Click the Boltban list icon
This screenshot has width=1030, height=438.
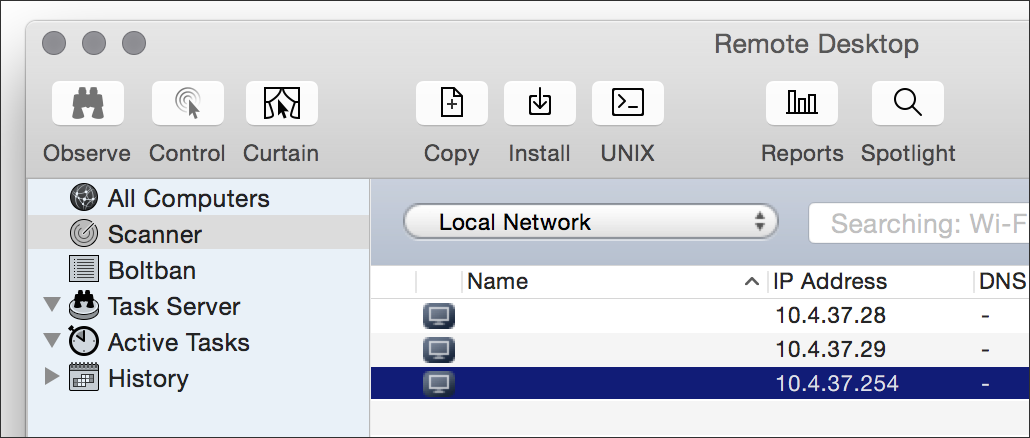point(83,269)
